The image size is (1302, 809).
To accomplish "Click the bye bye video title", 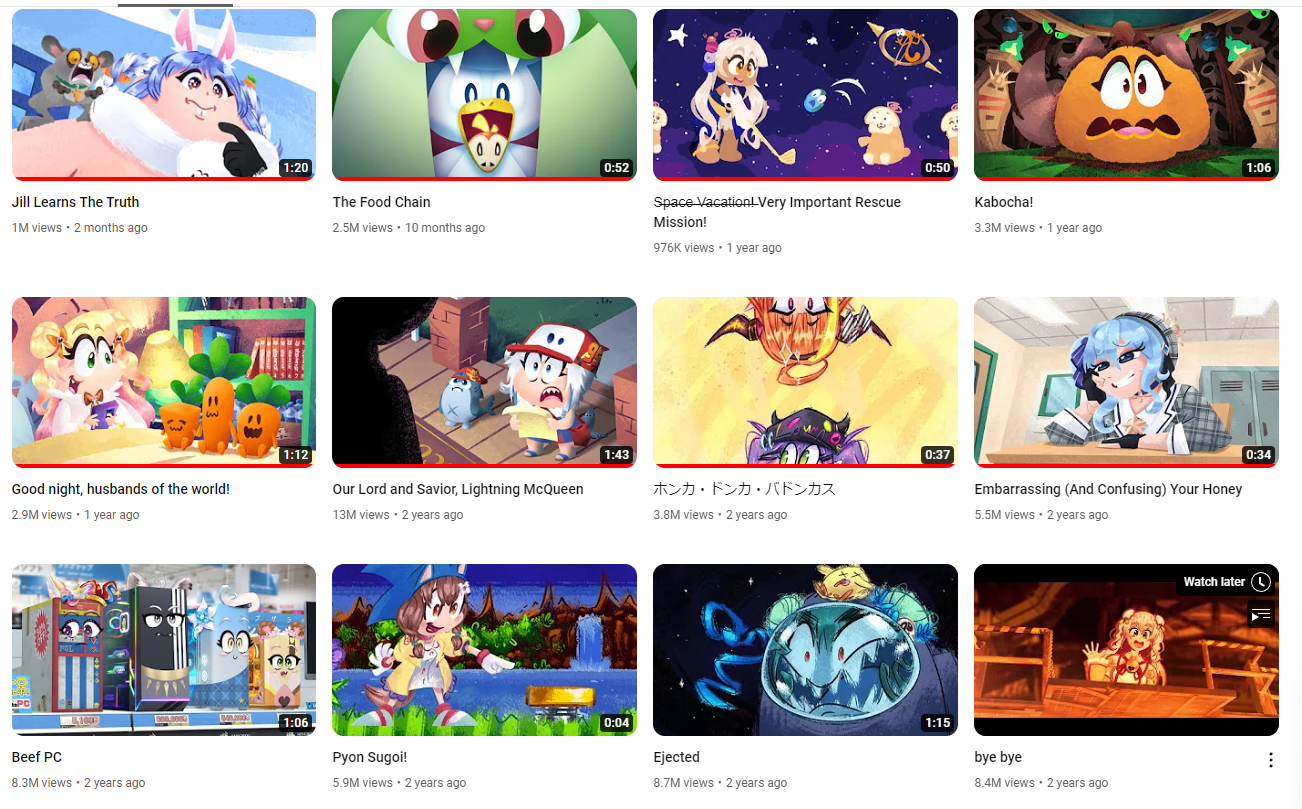I will click(998, 757).
